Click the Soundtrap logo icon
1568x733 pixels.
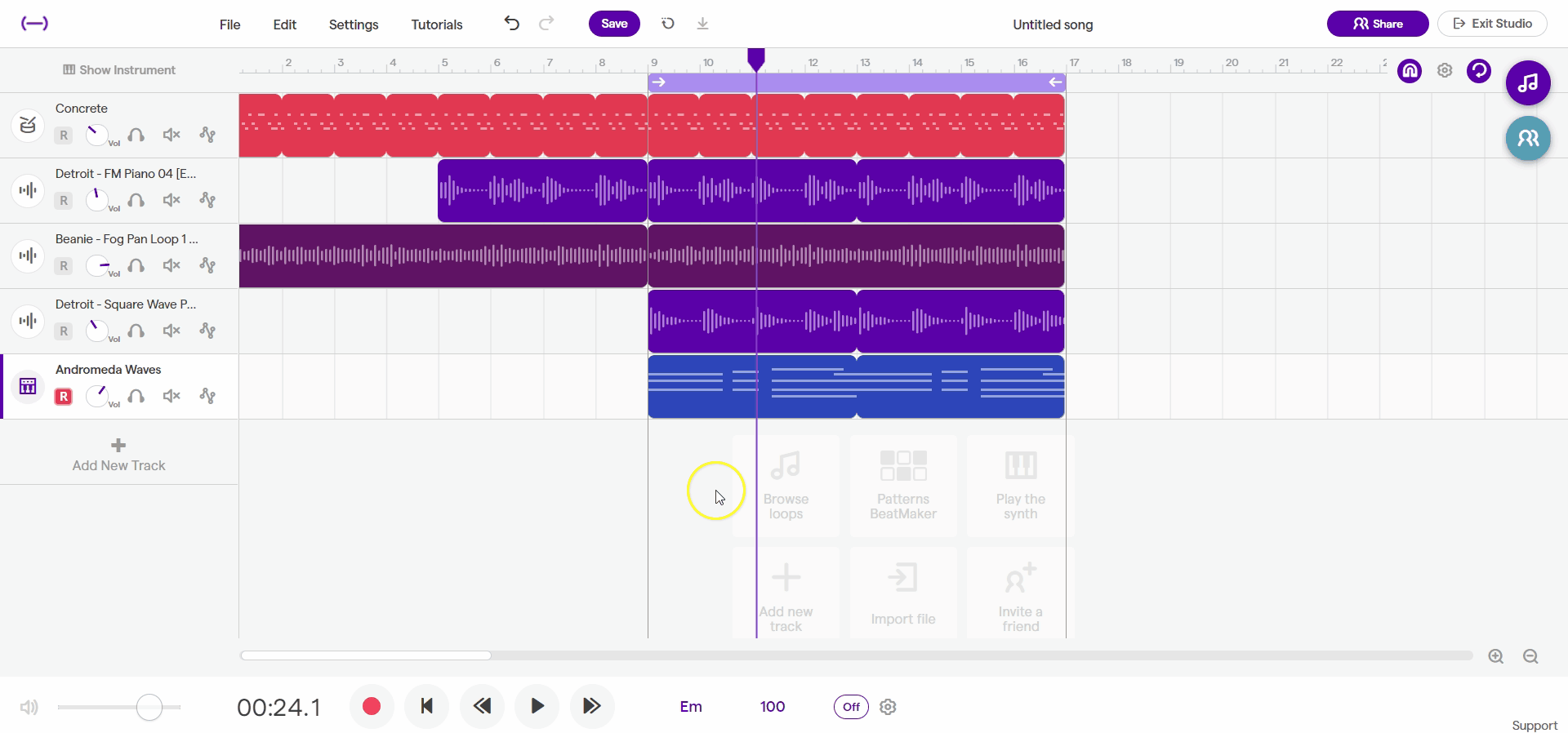pyautogui.click(x=34, y=24)
